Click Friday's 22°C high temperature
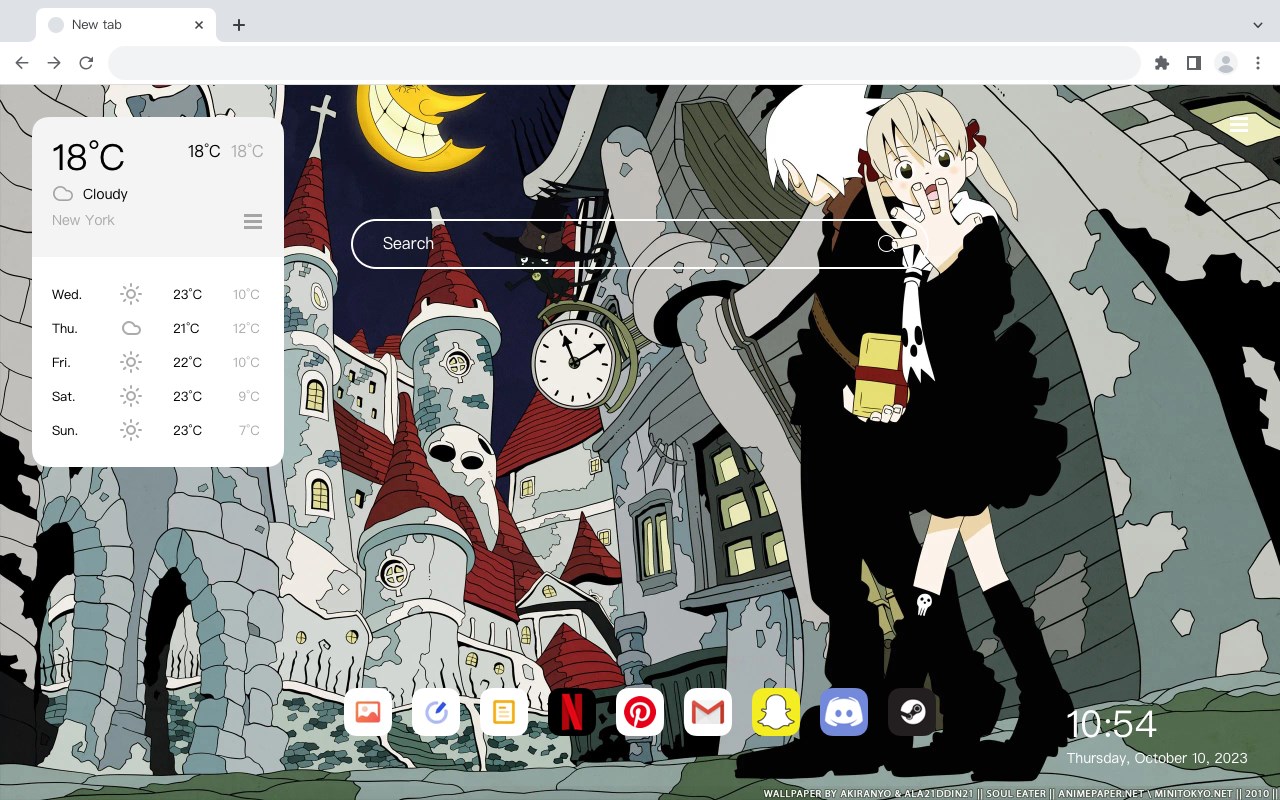 [x=187, y=362]
